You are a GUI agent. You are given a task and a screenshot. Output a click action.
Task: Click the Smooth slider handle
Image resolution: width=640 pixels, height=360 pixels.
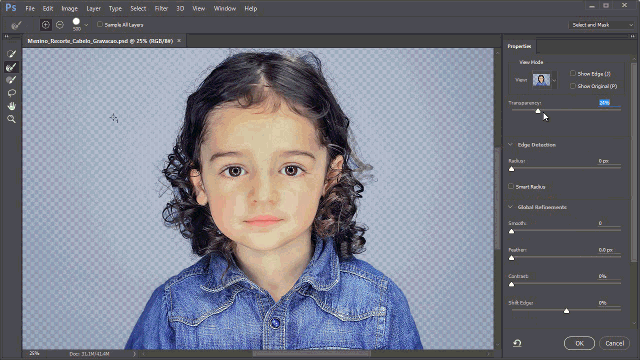pos(511,231)
